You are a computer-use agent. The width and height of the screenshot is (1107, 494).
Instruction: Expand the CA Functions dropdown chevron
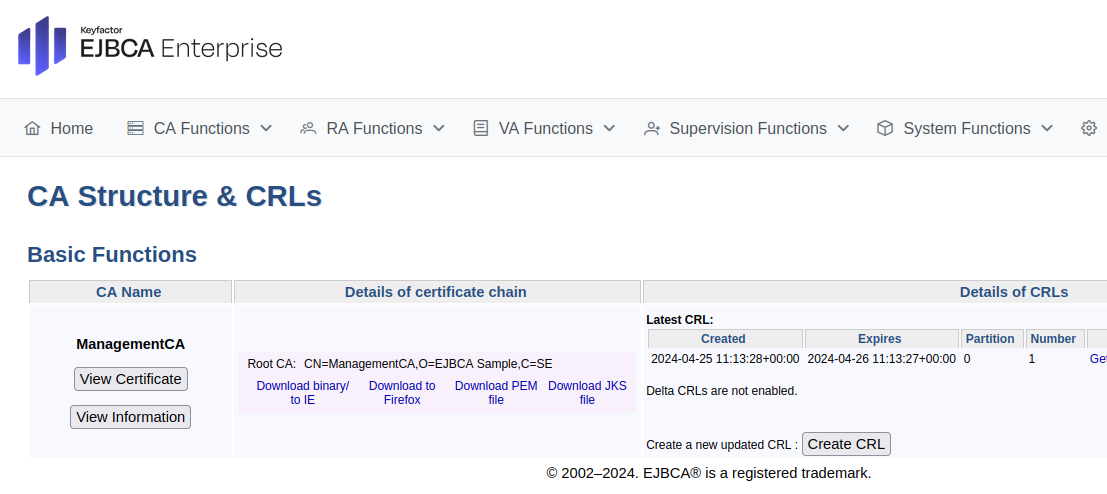[x=266, y=128]
